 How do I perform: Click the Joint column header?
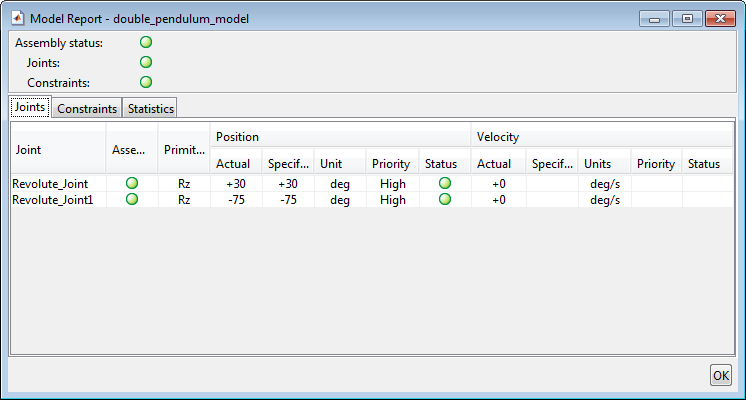tap(58, 150)
